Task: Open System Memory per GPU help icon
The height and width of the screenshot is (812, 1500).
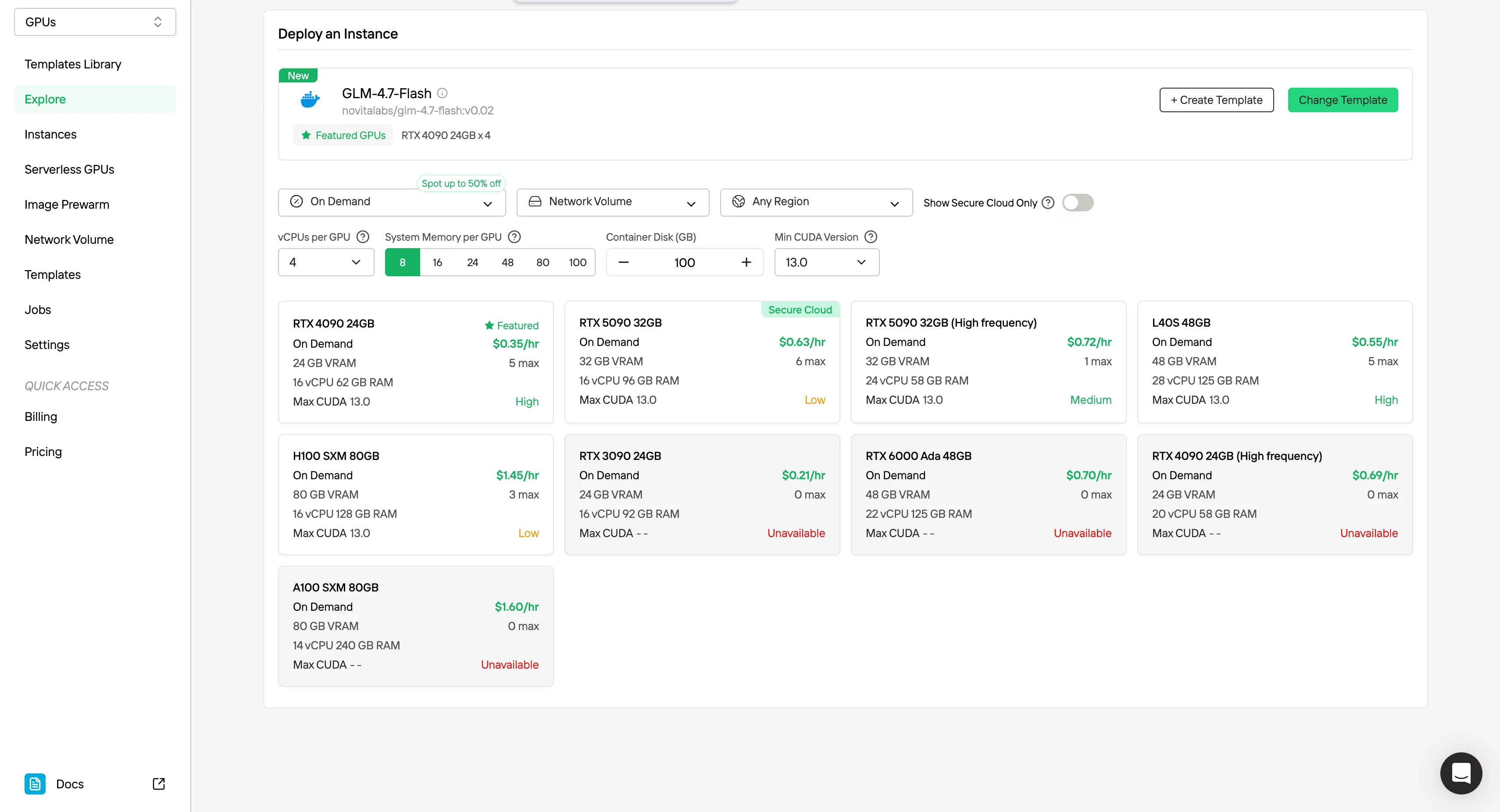Action: tap(514, 237)
